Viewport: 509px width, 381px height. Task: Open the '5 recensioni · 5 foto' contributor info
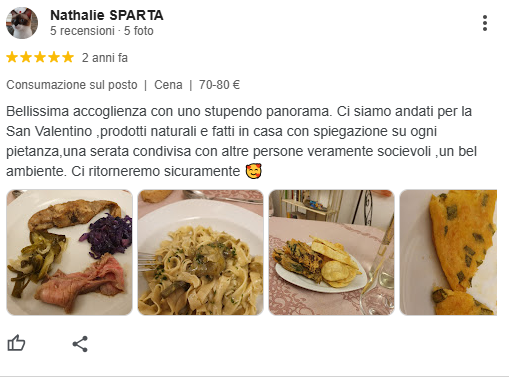coord(102,31)
